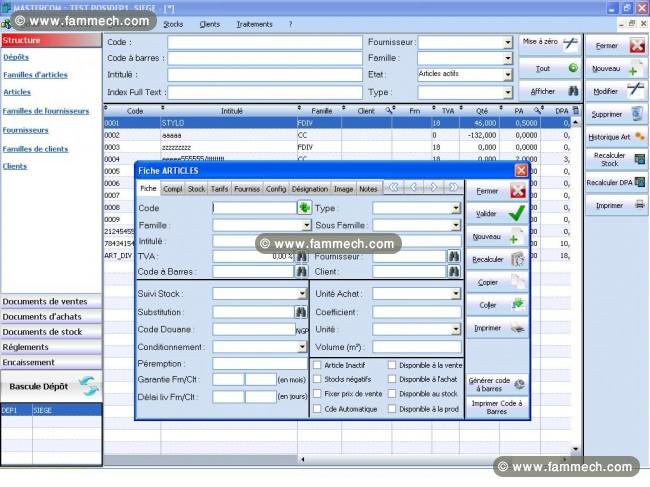Screen dimensions: 650x487
Task: Click Bascule Dépôt swap button
Action: [51, 387]
